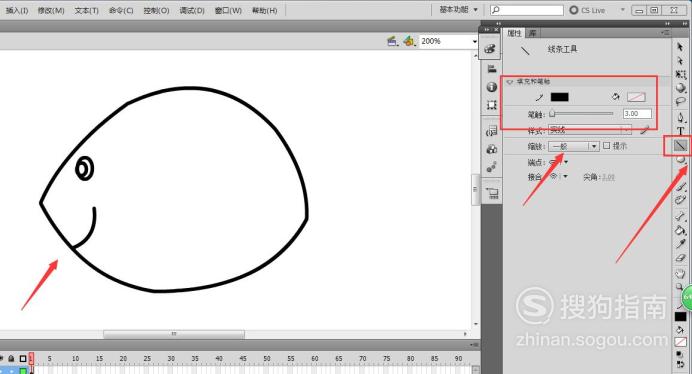Open the Info panel icon

[492, 87]
